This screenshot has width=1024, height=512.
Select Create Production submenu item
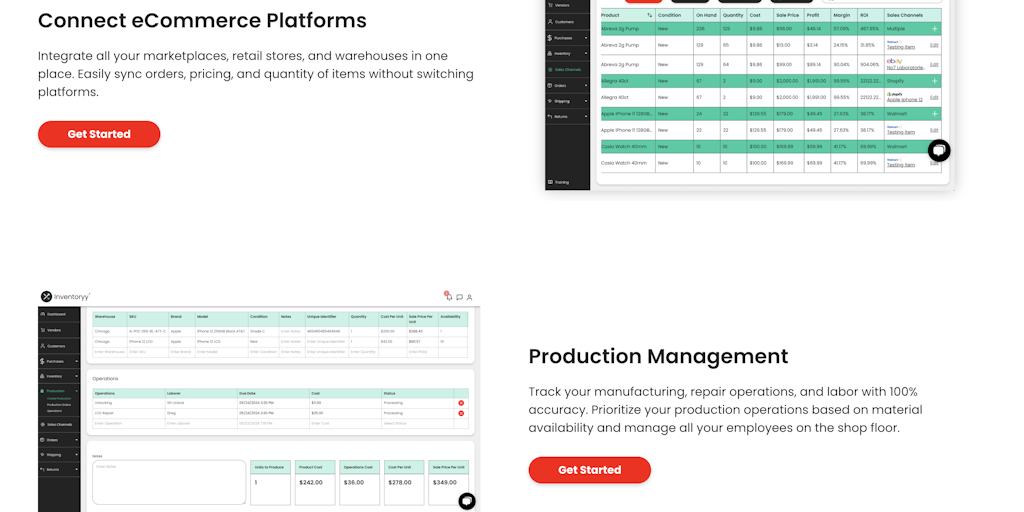pyautogui.click(x=59, y=398)
